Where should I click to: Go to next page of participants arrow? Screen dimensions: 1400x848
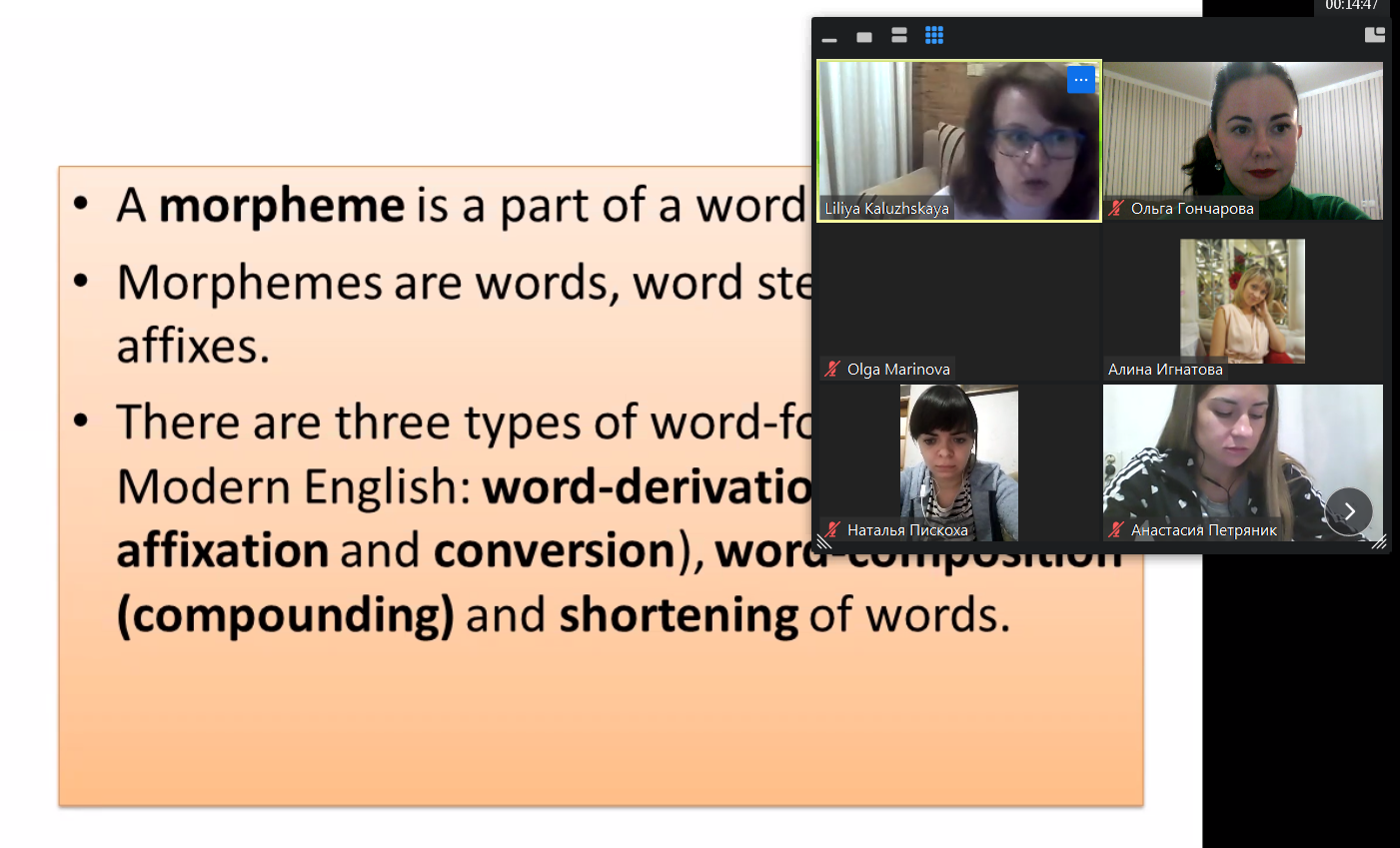coord(1348,511)
